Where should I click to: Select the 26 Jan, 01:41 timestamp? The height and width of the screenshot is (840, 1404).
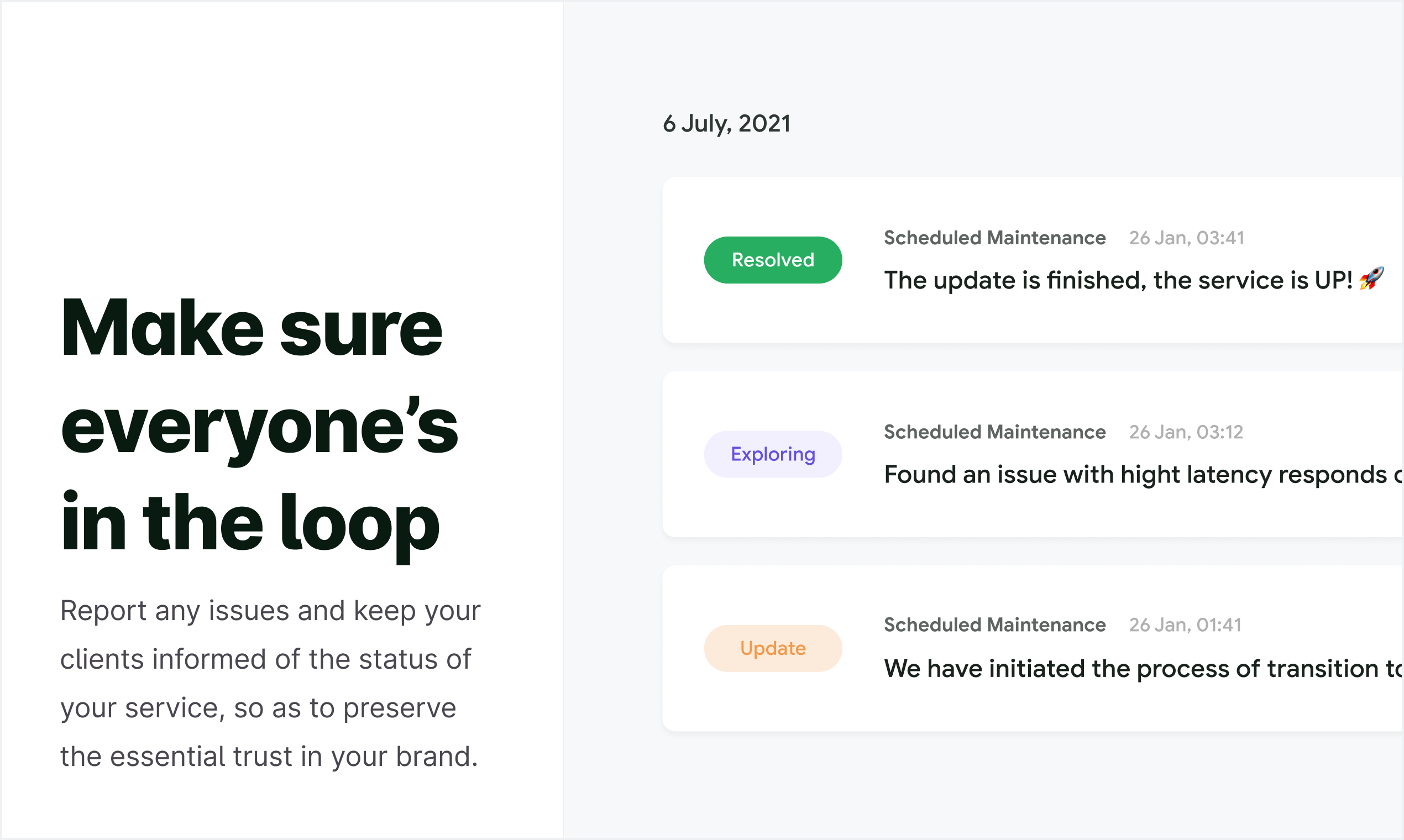point(1185,625)
